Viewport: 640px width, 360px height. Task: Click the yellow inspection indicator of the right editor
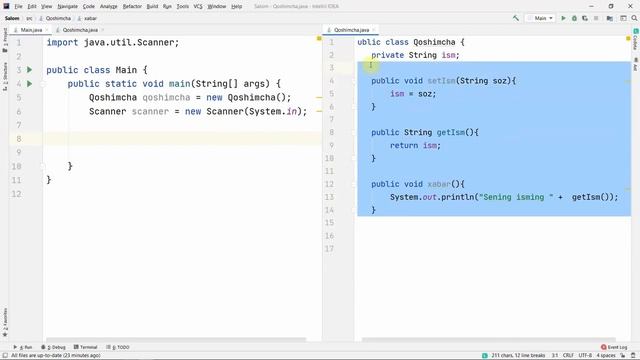tap(628, 38)
